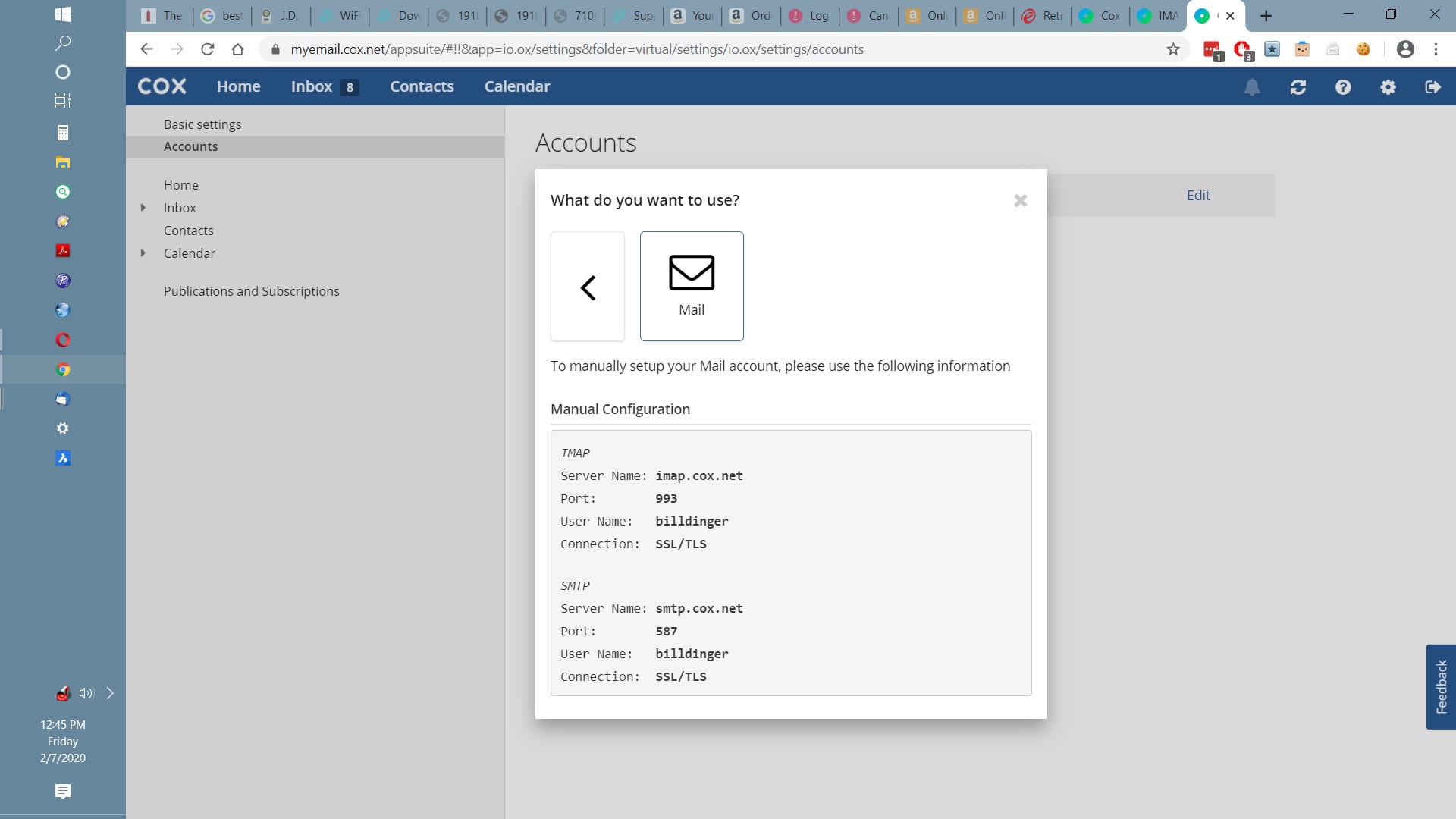1456x819 pixels.
Task: Switch to the 'Cox' browser tab
Action: [x=1101, y=16]
